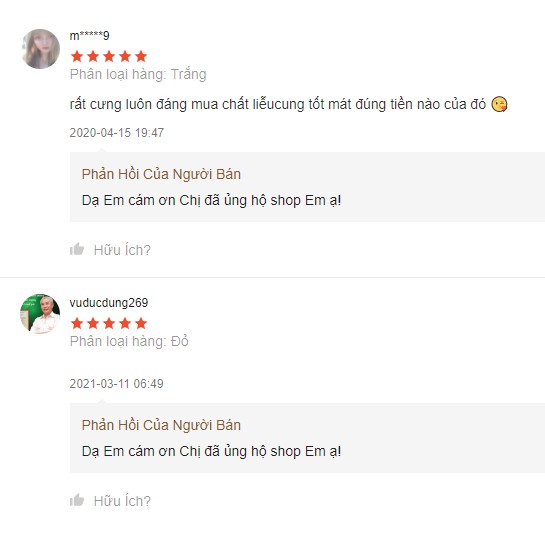Click thumbs-up icon on m*****9's review
The image size is (545, 545).
tap(77, 249)
